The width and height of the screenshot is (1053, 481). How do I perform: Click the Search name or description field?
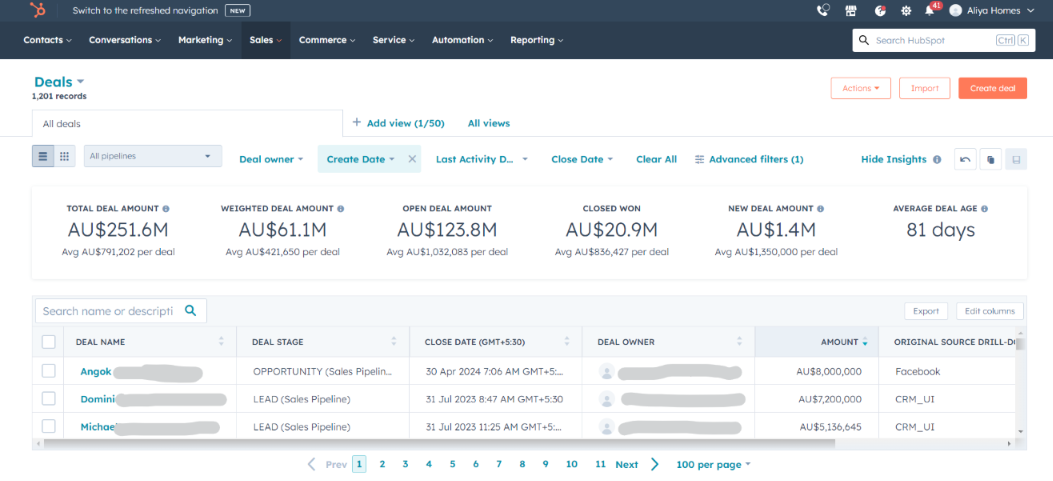tap(121, 311)
